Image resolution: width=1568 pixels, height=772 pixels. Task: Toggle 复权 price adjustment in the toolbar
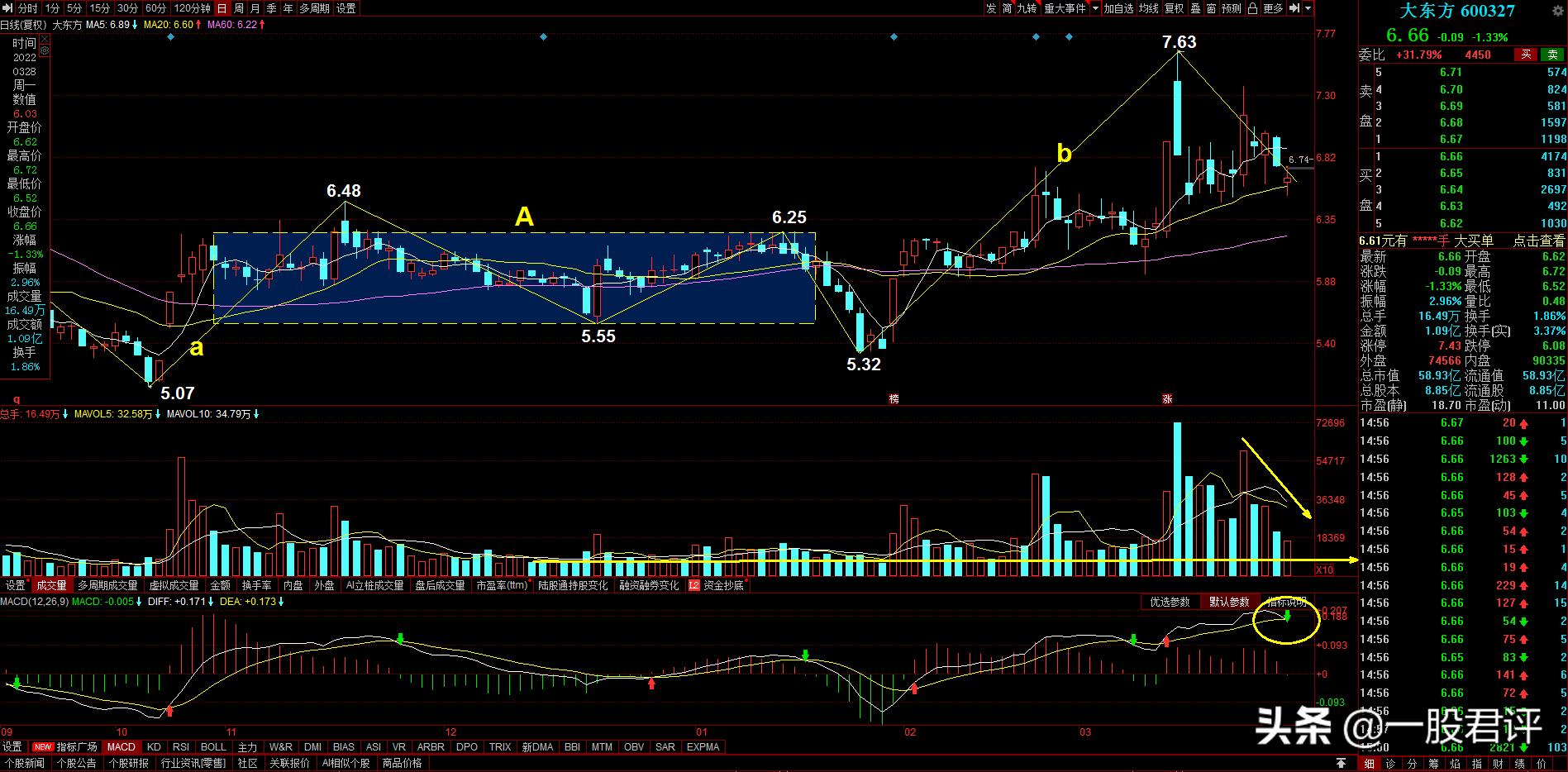click(x=1174, y=8)
